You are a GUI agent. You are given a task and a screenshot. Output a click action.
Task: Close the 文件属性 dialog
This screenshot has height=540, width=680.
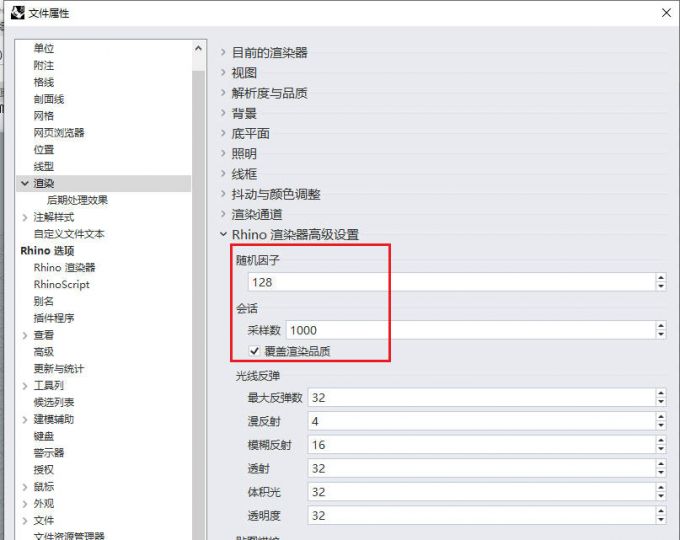coord(666,13)
